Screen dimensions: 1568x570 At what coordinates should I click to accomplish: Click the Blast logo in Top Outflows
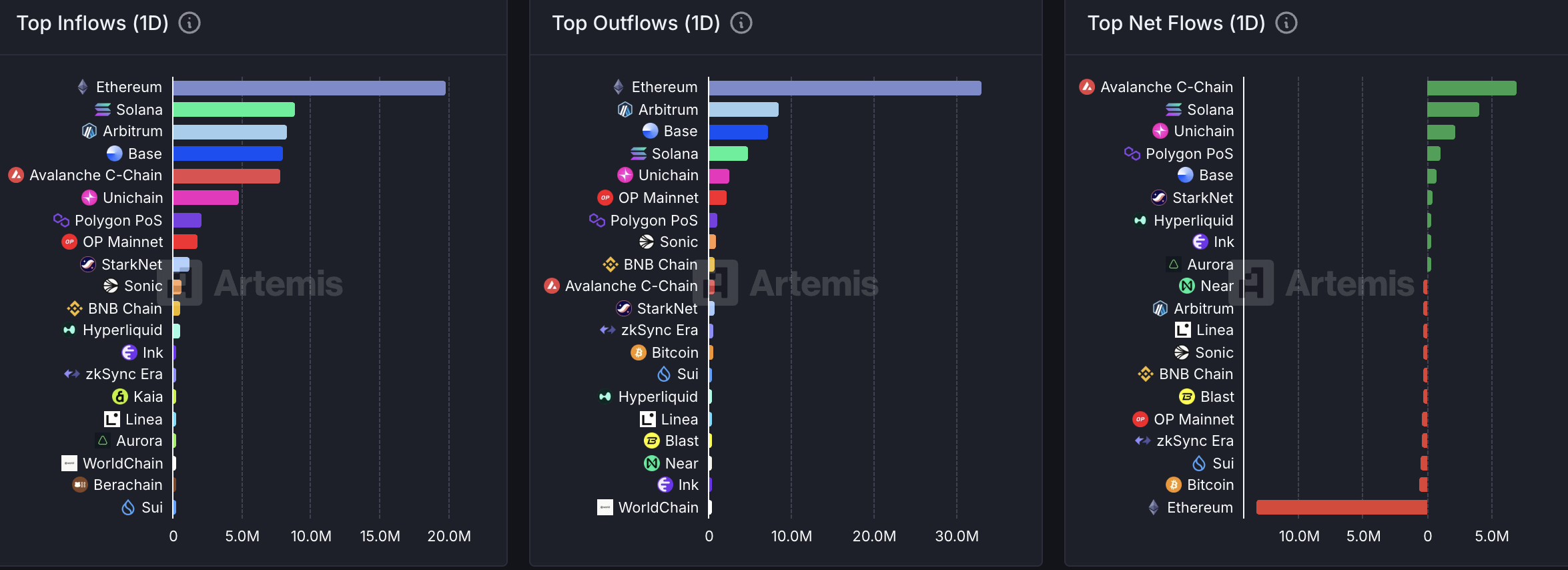(652, 441)
